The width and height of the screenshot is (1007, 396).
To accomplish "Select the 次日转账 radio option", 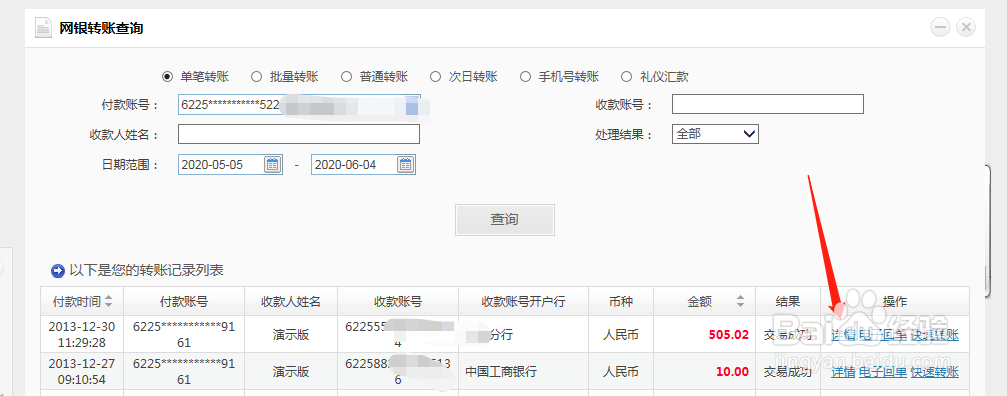I will click(436, 77).
